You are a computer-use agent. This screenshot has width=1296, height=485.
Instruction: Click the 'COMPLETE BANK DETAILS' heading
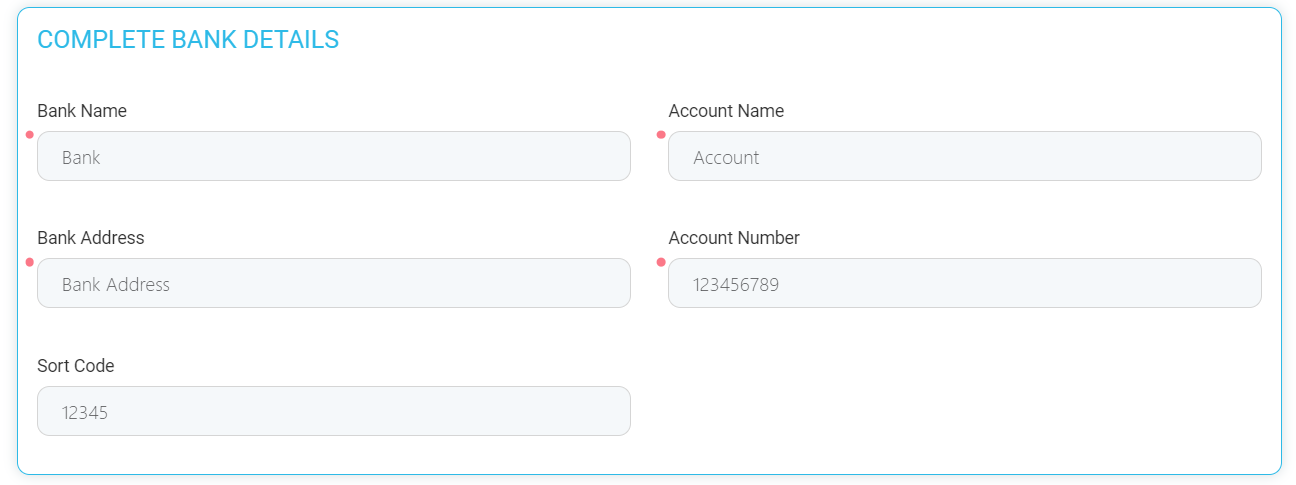(188, 40)
